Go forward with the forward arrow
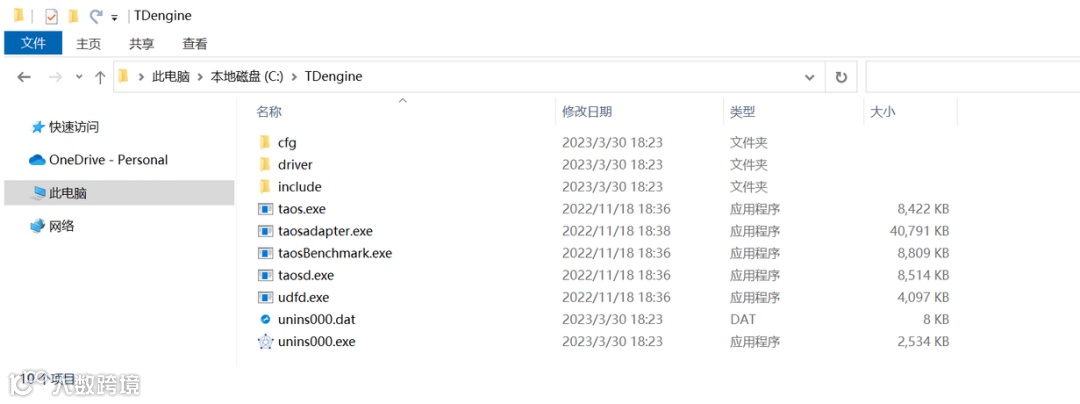Viewport: 1080px width, 404px height. (x=55, y=77)
